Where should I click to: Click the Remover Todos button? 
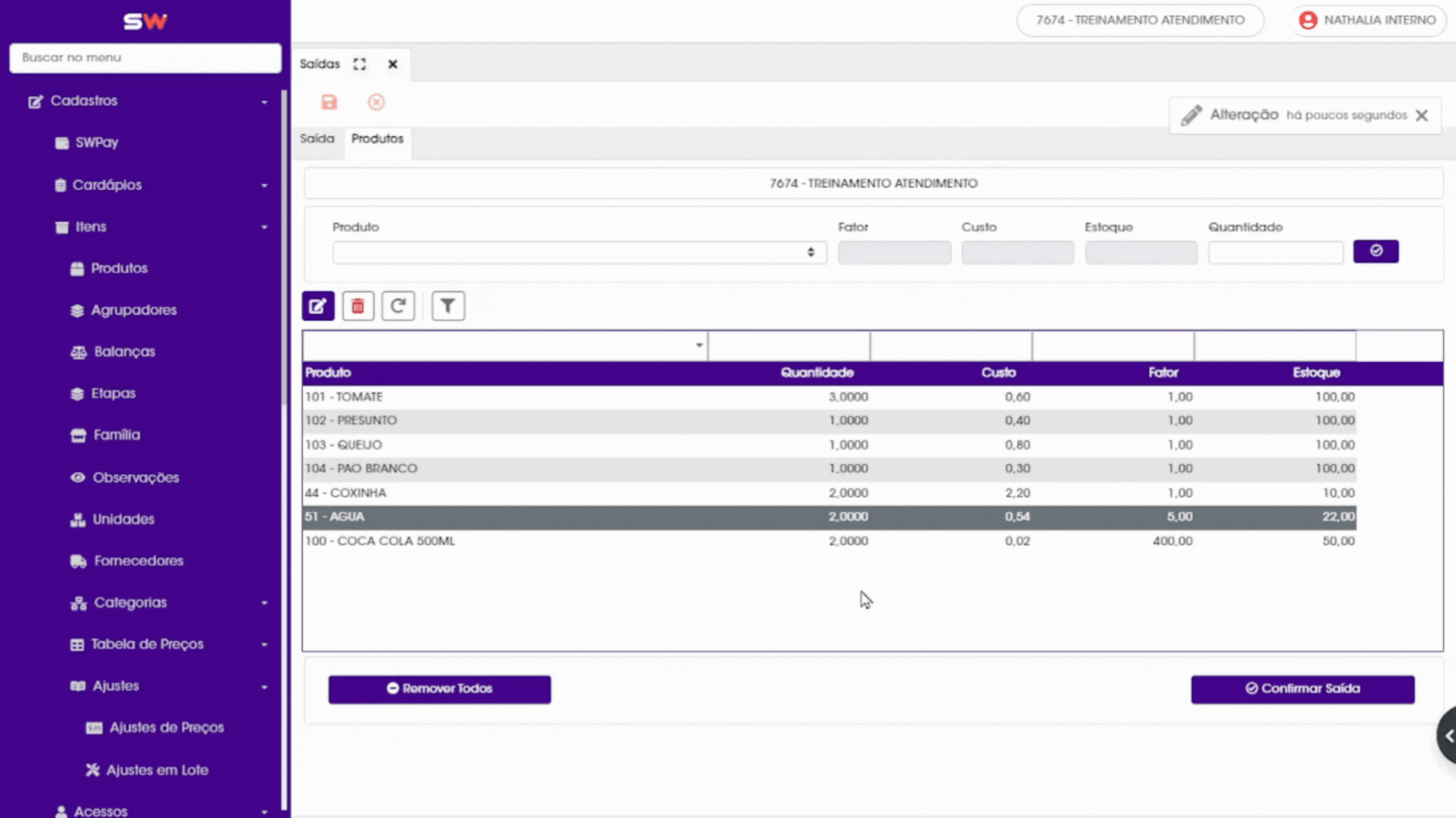[440, 689]
